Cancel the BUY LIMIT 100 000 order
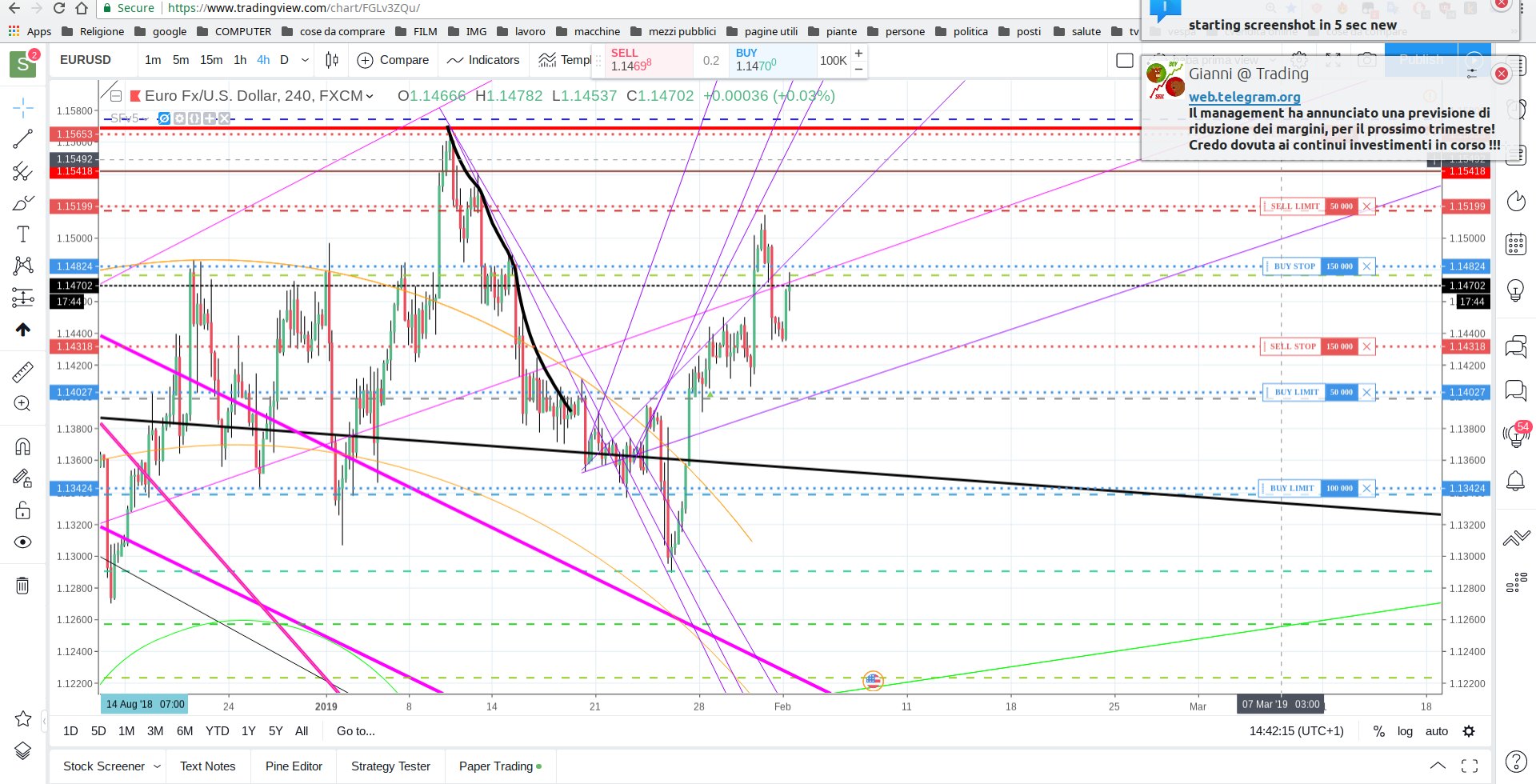 point(1367,488)
